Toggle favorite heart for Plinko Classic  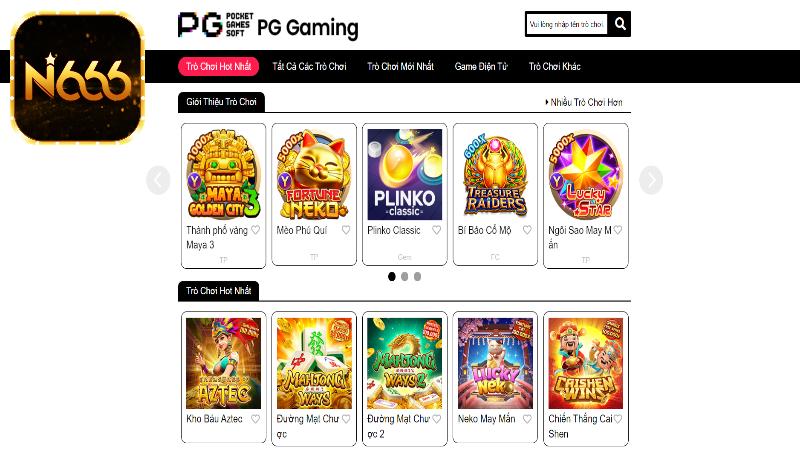click(437, 230)
